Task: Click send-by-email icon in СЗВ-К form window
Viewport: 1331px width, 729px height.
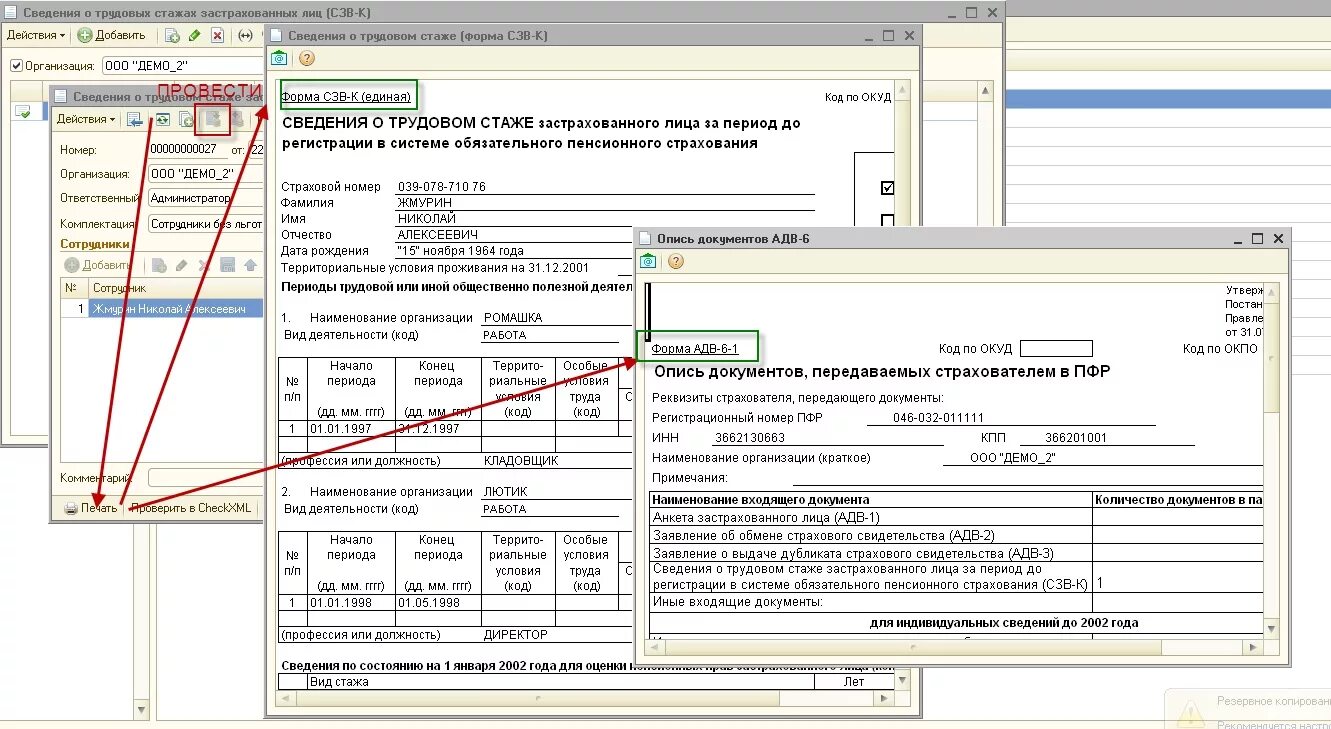Action: tap(279, 59)
